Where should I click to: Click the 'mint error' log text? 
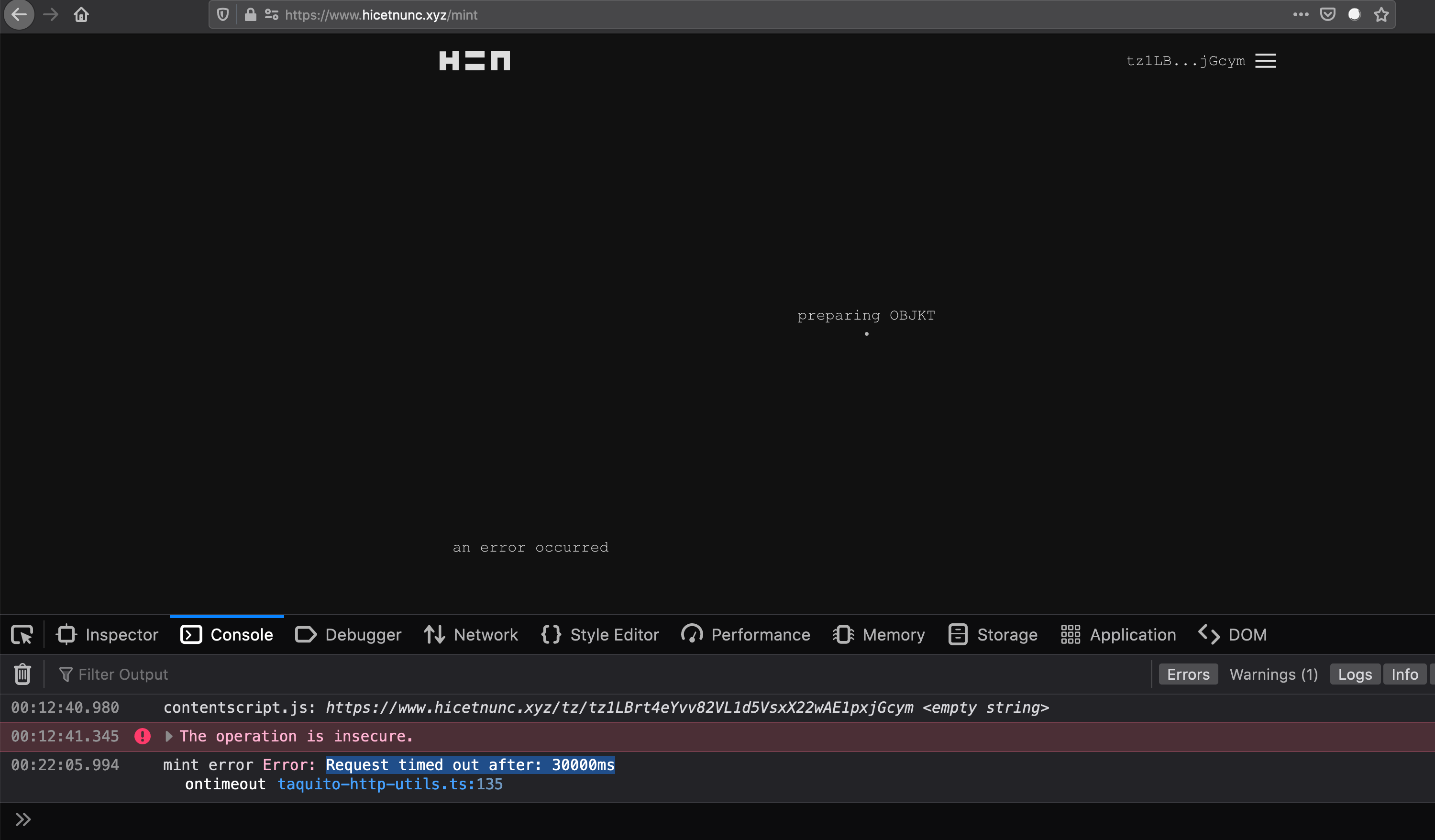[209, 765]
